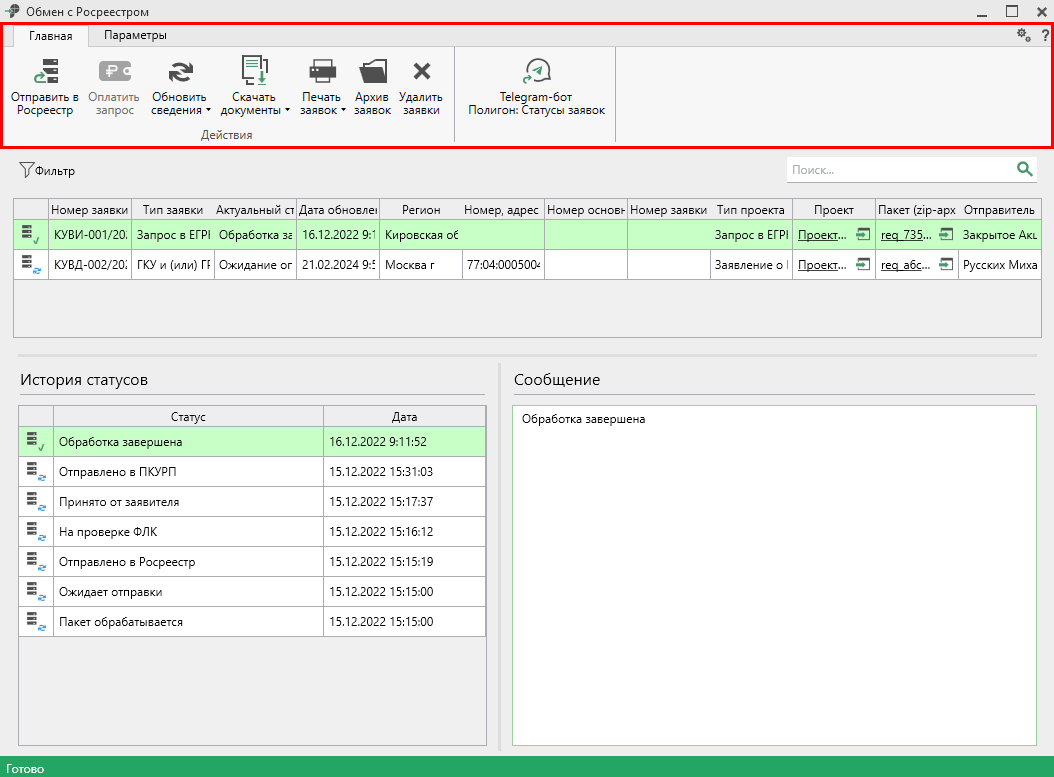The width and height of the screenshot is (1054, 777).
Task: Expand the Скачать документы dropdown arrow
Action: coord(287,111)
